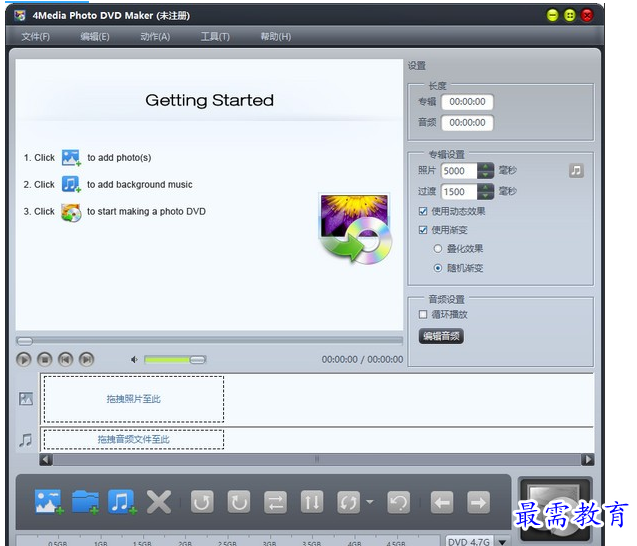Click the add photos icon in the bottom toolbar
The image size is (637, 546).
pyautogui.click(x=49, y=502)
